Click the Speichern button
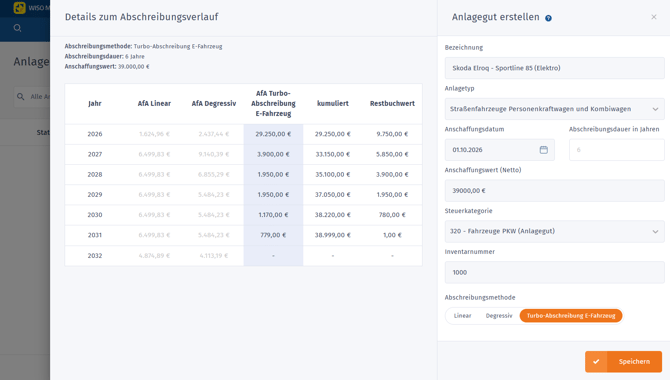Viewport: 670px width, 380px height. coord(623,362)
